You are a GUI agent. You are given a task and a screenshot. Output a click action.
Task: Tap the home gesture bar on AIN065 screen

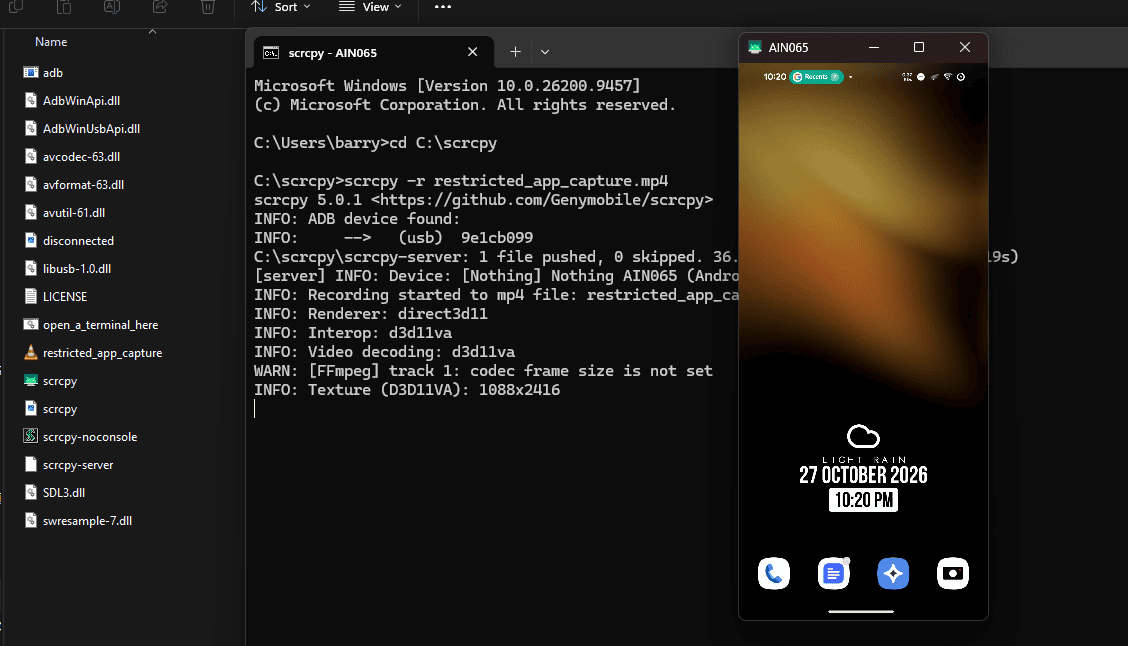[x=861, y=611]
